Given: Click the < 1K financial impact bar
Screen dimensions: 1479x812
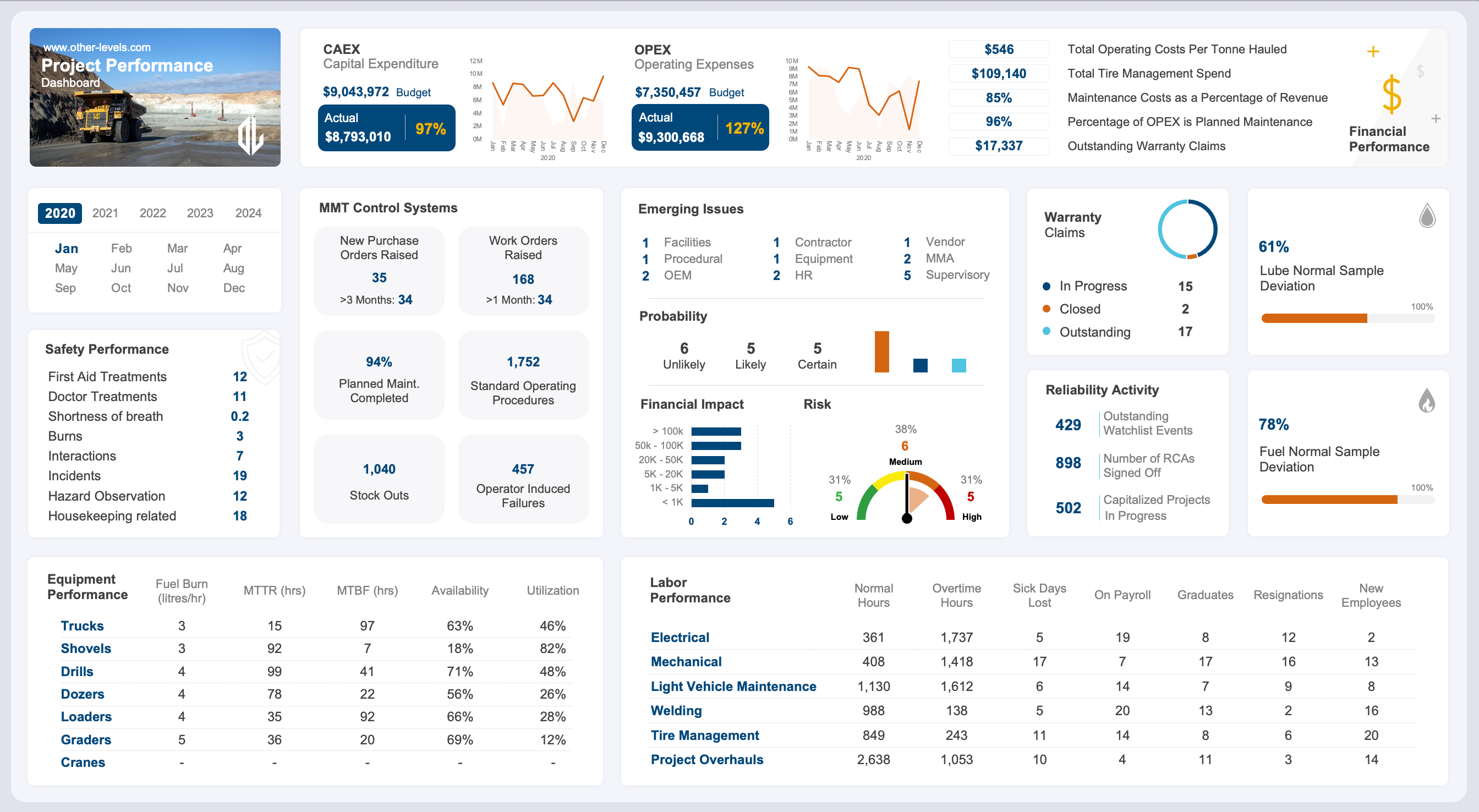Looking at the screenshot, I should click(x=732, y=502).
